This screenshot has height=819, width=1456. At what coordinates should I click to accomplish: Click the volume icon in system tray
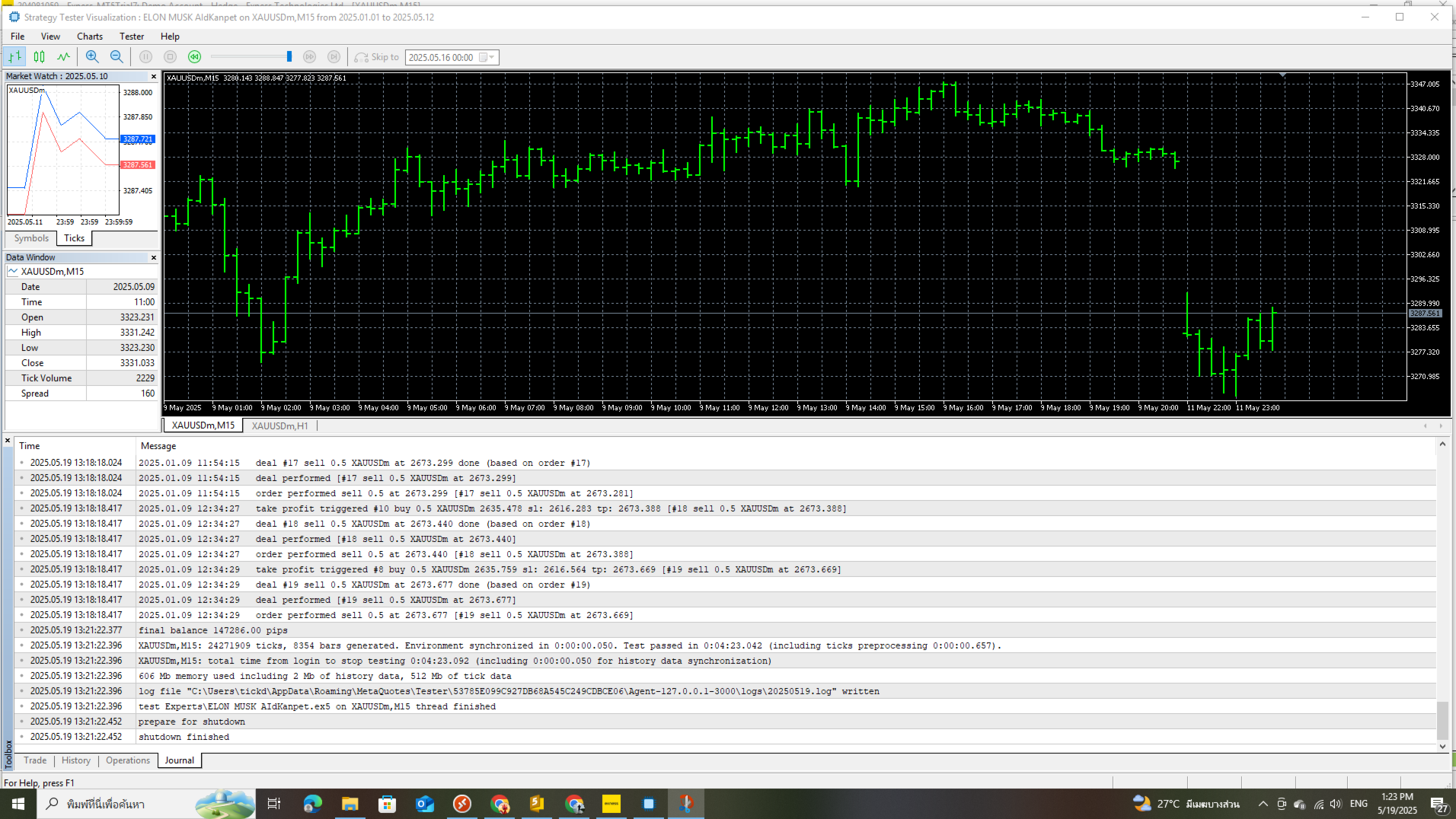pyautogui.click(x=1336, y=804)
